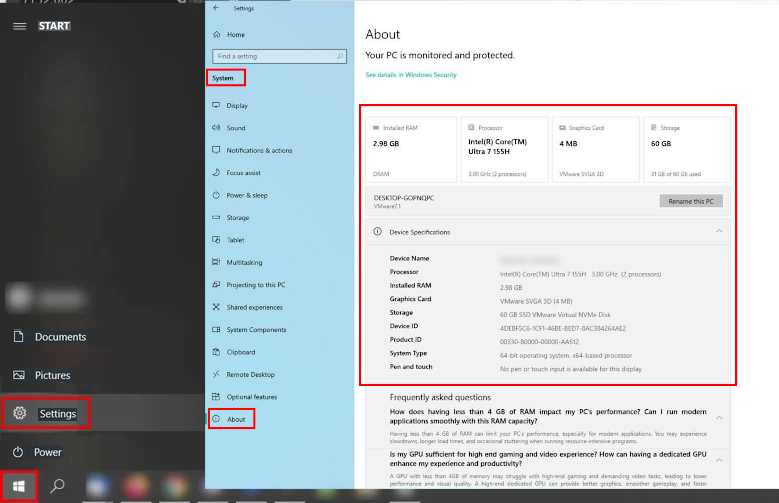Screen dimensions: 779x503
Task: Collapse the GPU gaming FAQ answer
Action: [720, 459]
